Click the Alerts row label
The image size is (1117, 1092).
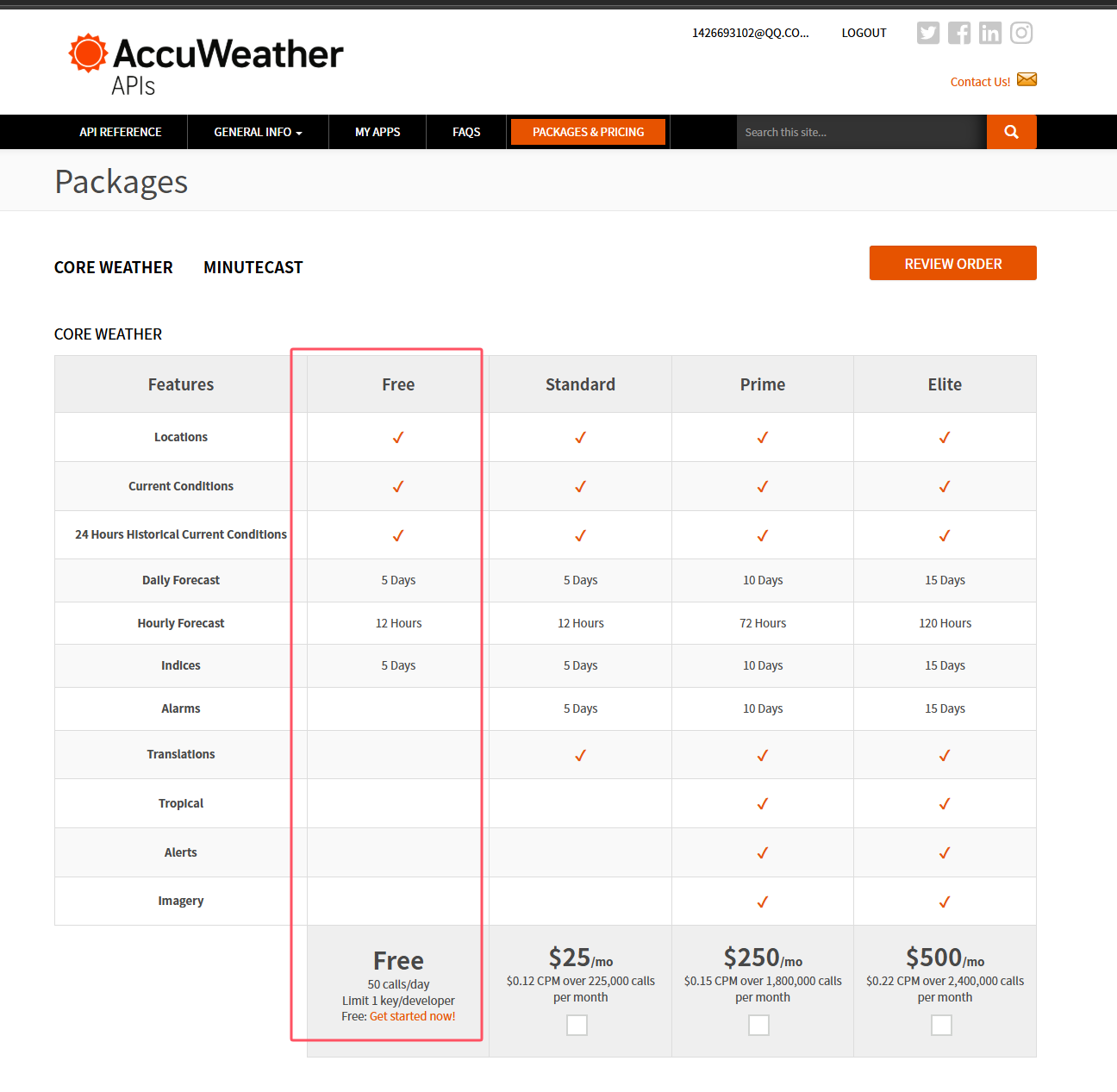click(x=181, y=852)
